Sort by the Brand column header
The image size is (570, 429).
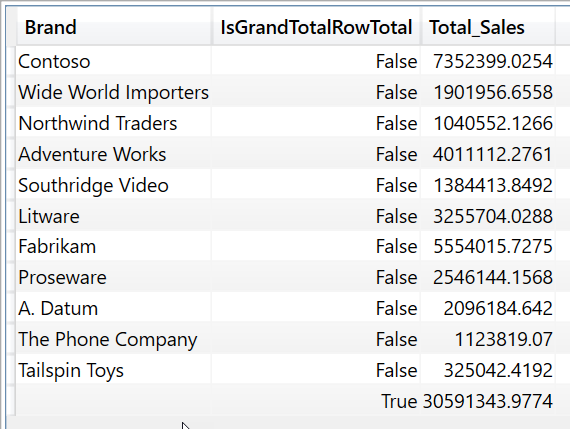click(x=113, y=27)
